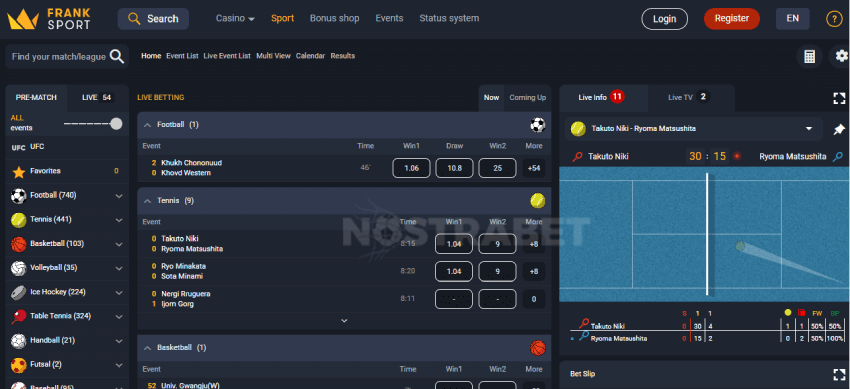Viewport: 850px width, 389px height.
Task: Click the Ice Hockey puck icon
Action: [19, 293]
